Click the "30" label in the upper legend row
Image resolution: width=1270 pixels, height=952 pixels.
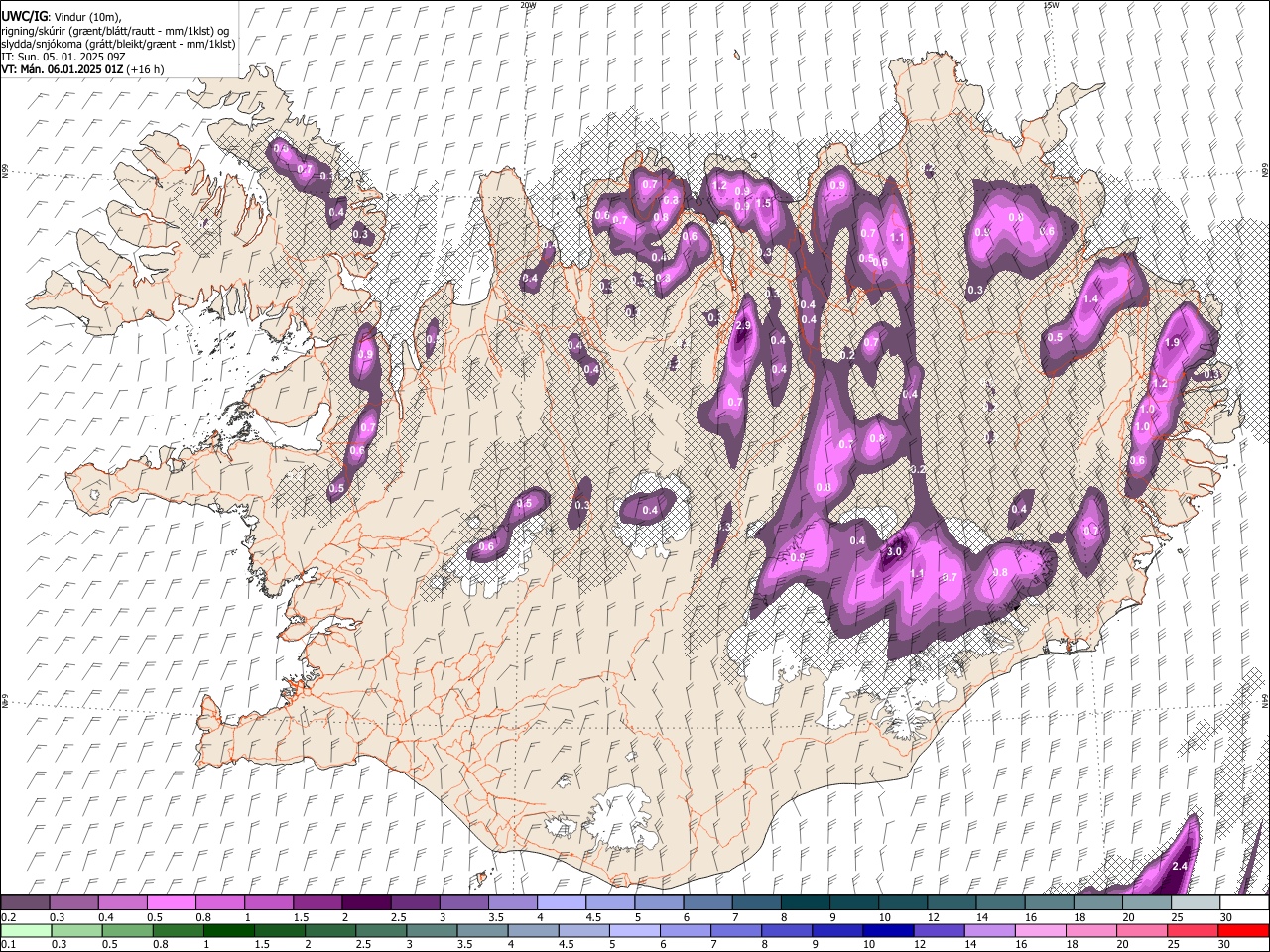tap(1226, 917)
